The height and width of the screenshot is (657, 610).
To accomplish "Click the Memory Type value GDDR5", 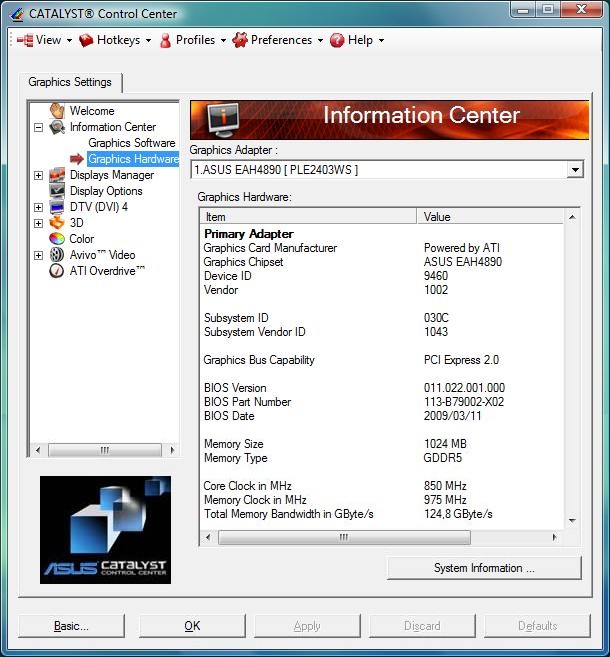I will click(x=443, y=458).
